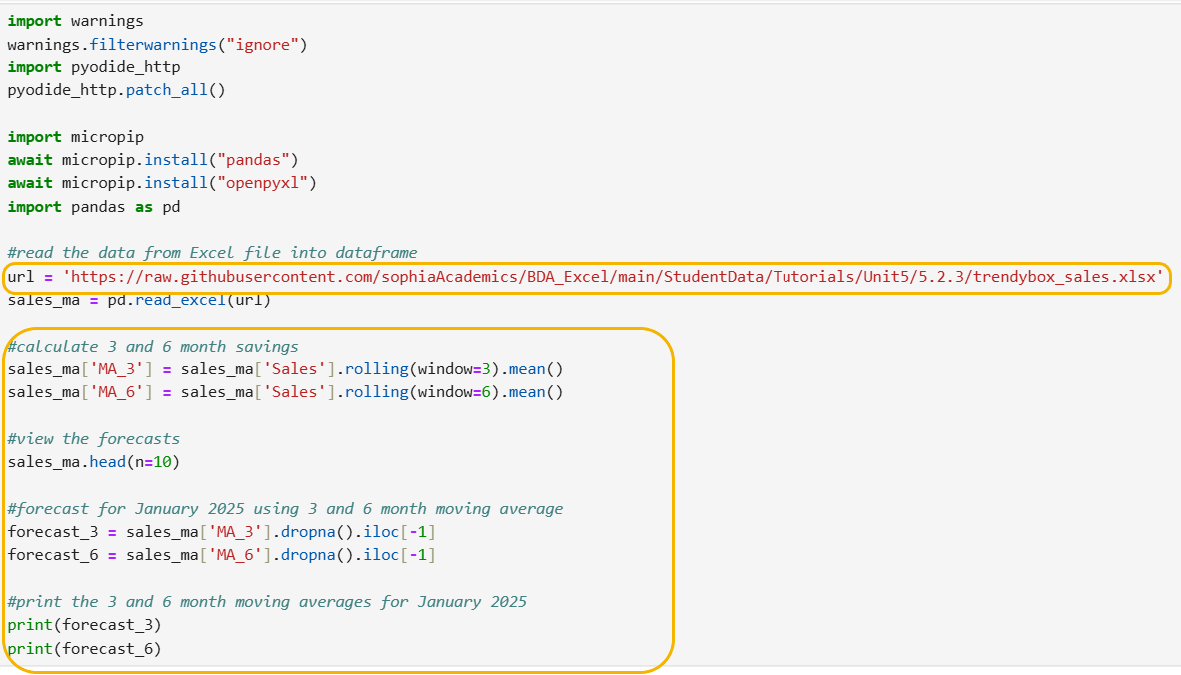Click the forecast_6 assignment line
Screen dimensions: 1181x675
tap(221, 555)
